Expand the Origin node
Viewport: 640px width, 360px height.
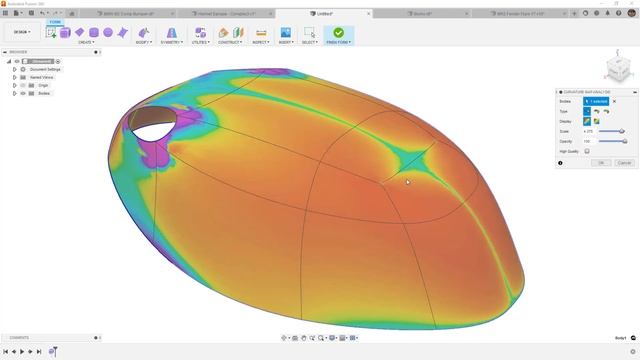(x=15, y=85)
